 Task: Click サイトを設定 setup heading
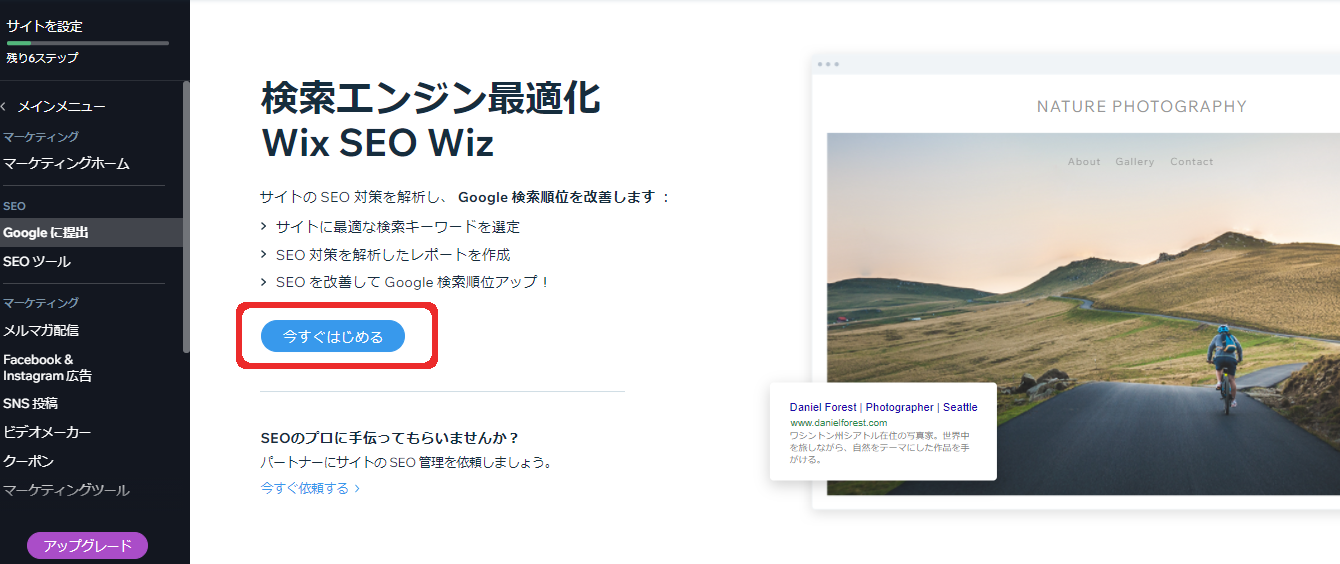point(45,27)
